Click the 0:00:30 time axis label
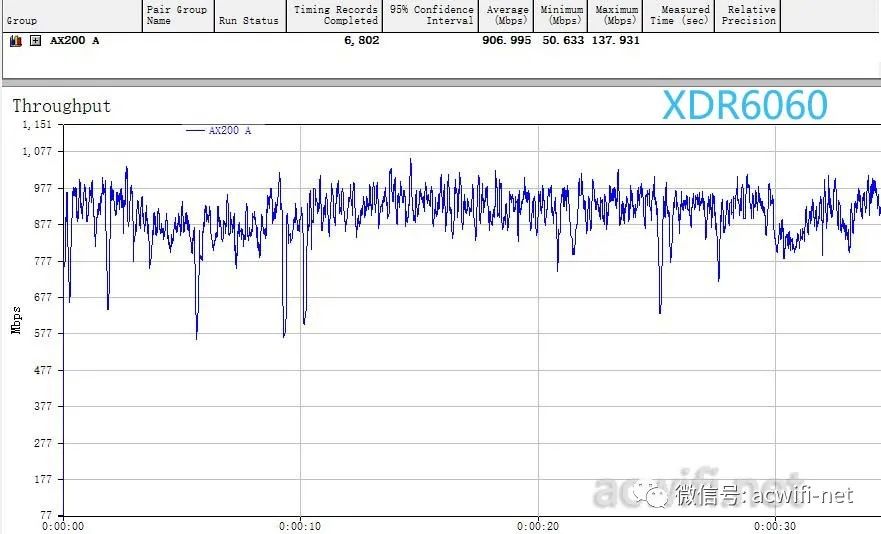This screenshot has width=881, height=534. [x=775, y=527]
